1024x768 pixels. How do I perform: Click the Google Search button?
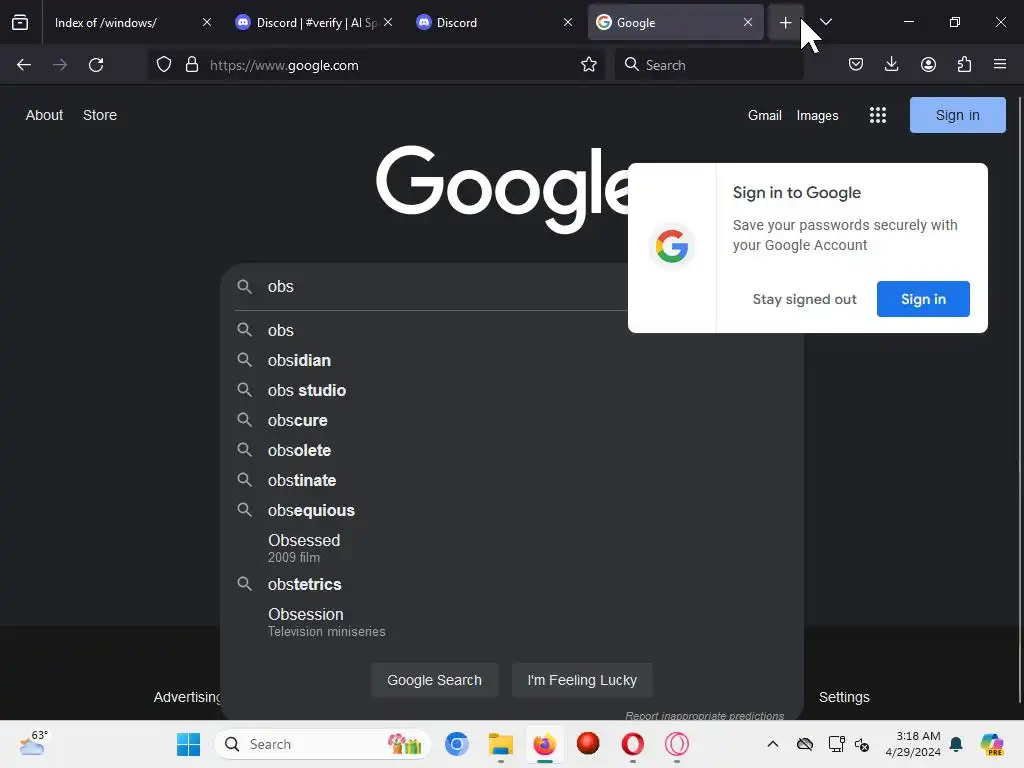coord(434,680)
